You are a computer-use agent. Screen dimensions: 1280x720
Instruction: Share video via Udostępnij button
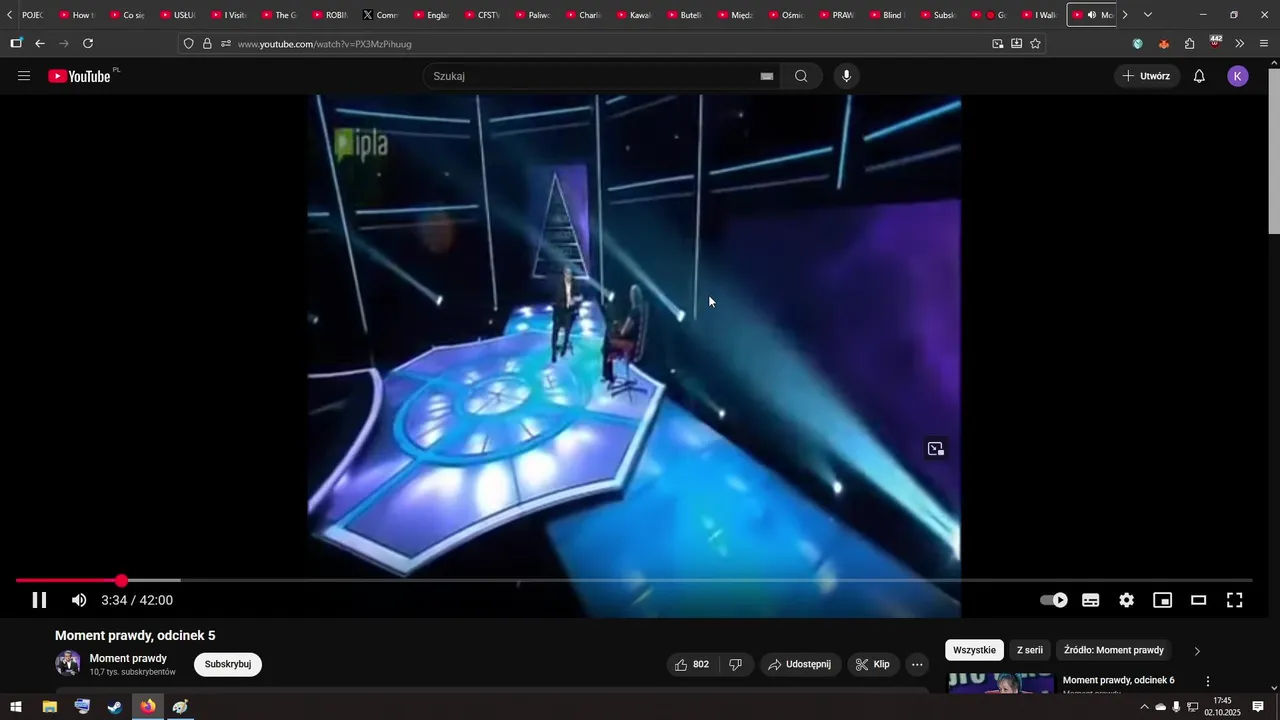[800, 664]
